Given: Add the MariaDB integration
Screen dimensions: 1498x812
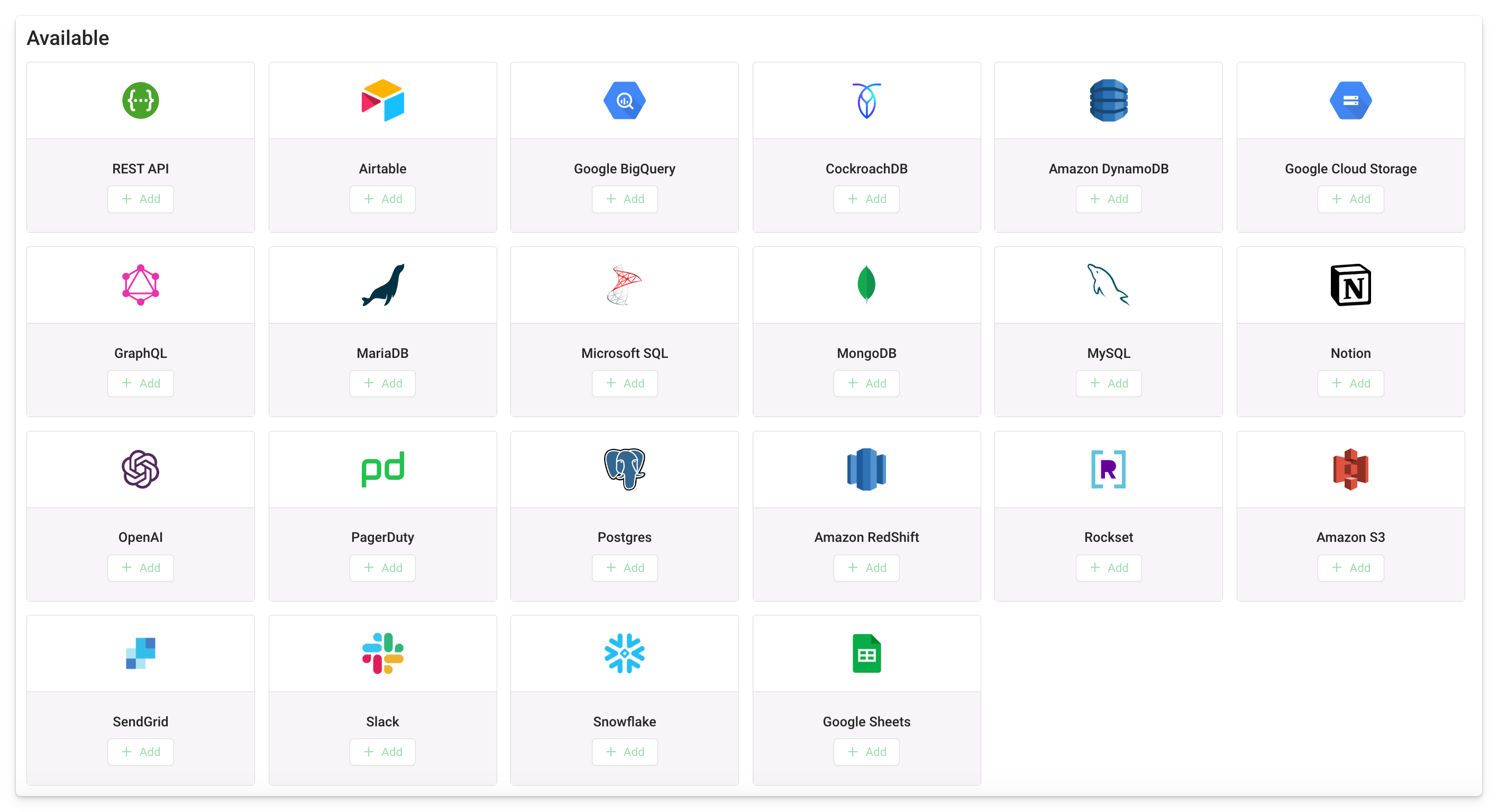Looking at the screenshot, I should point(382,383).
